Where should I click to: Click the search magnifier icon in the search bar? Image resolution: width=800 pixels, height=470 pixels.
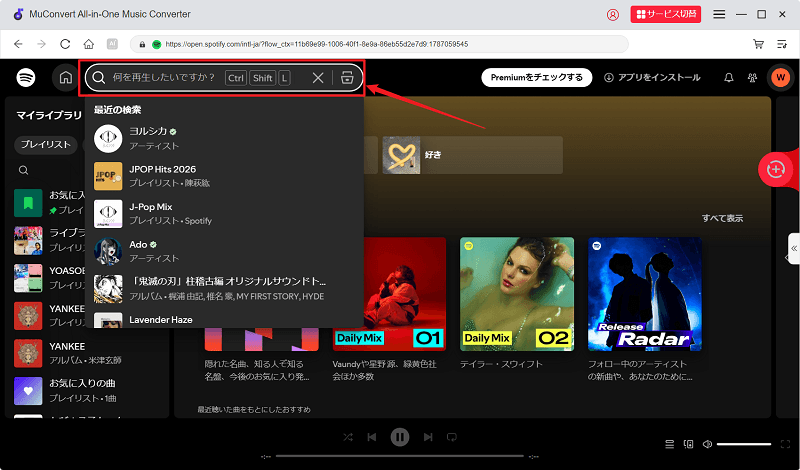(99, 78)
